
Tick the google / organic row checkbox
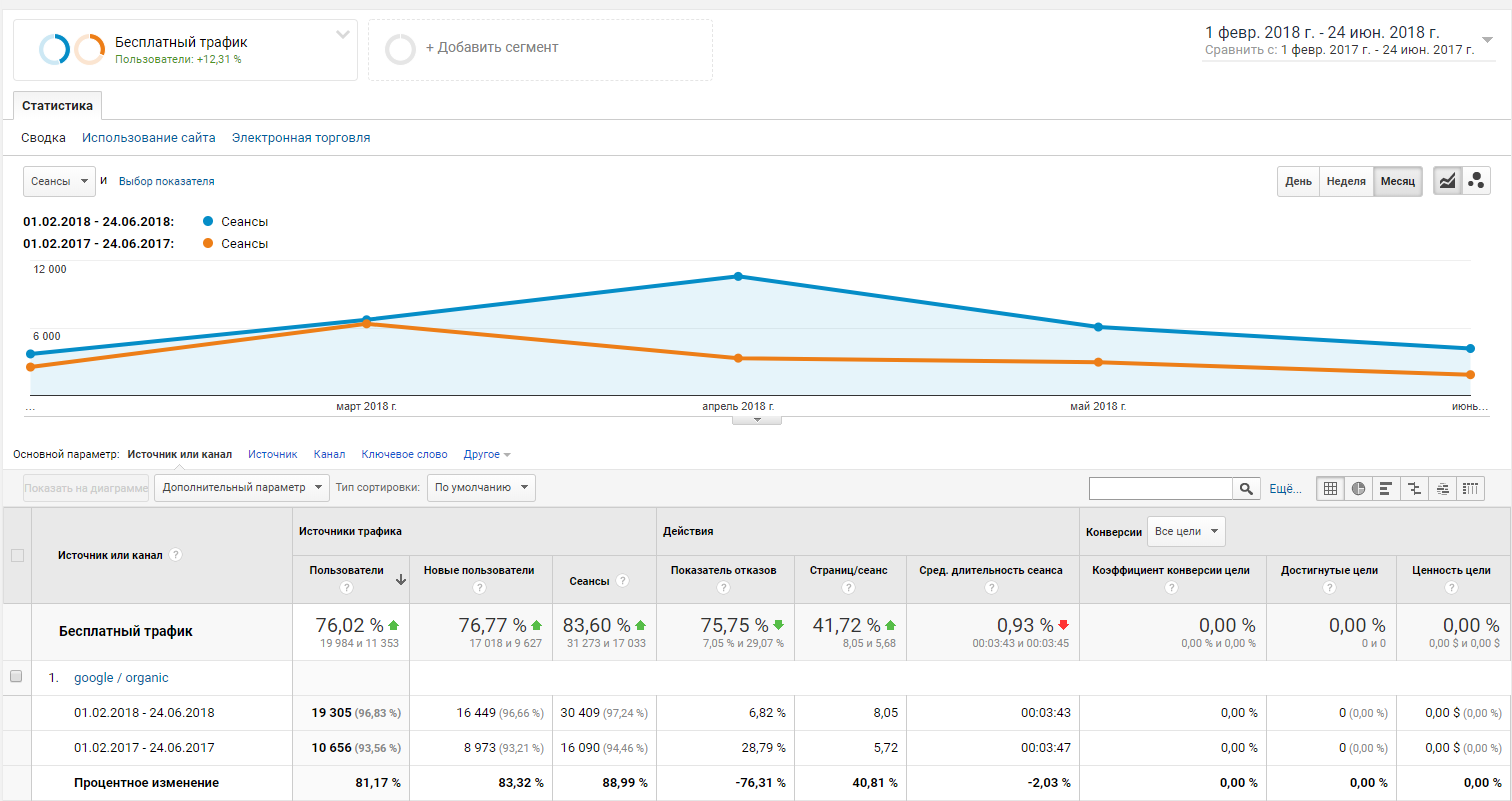pos(16,677)
